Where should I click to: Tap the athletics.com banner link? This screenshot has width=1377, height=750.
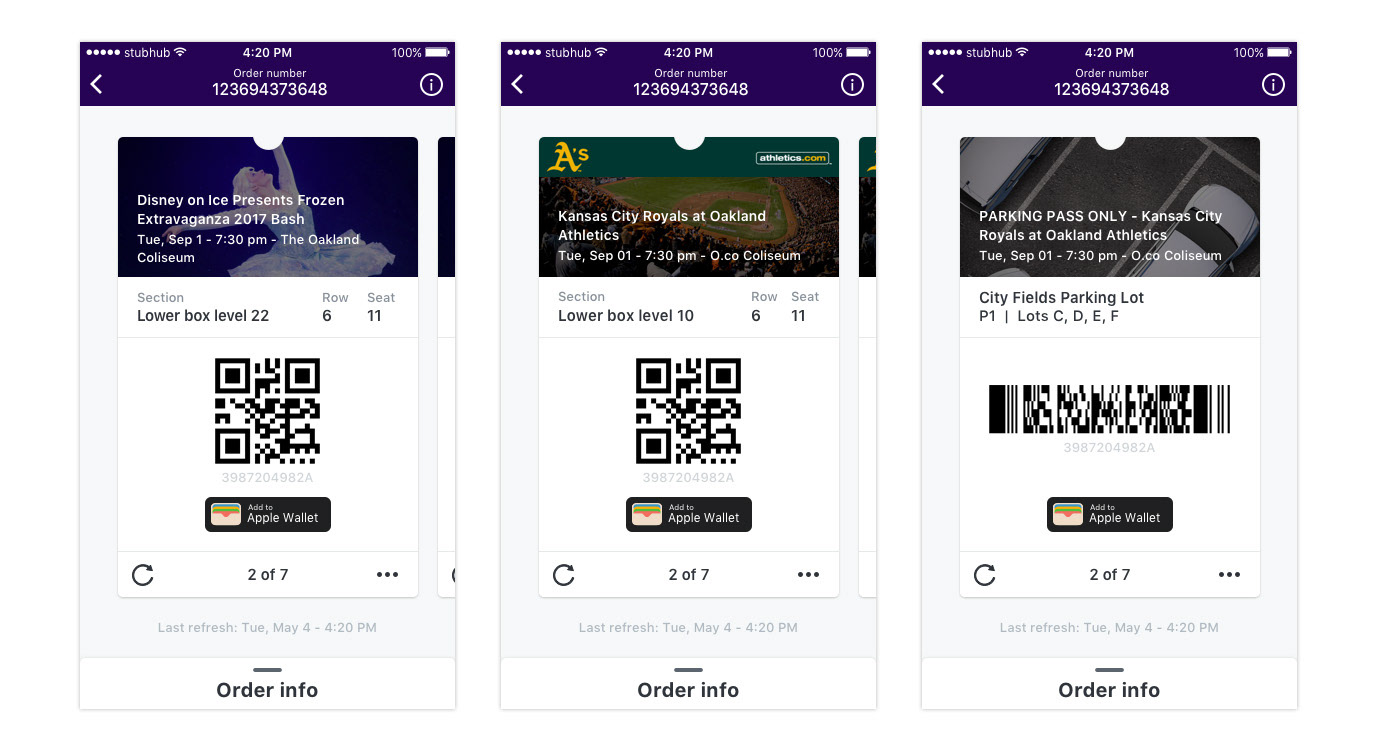coord(793,158)
